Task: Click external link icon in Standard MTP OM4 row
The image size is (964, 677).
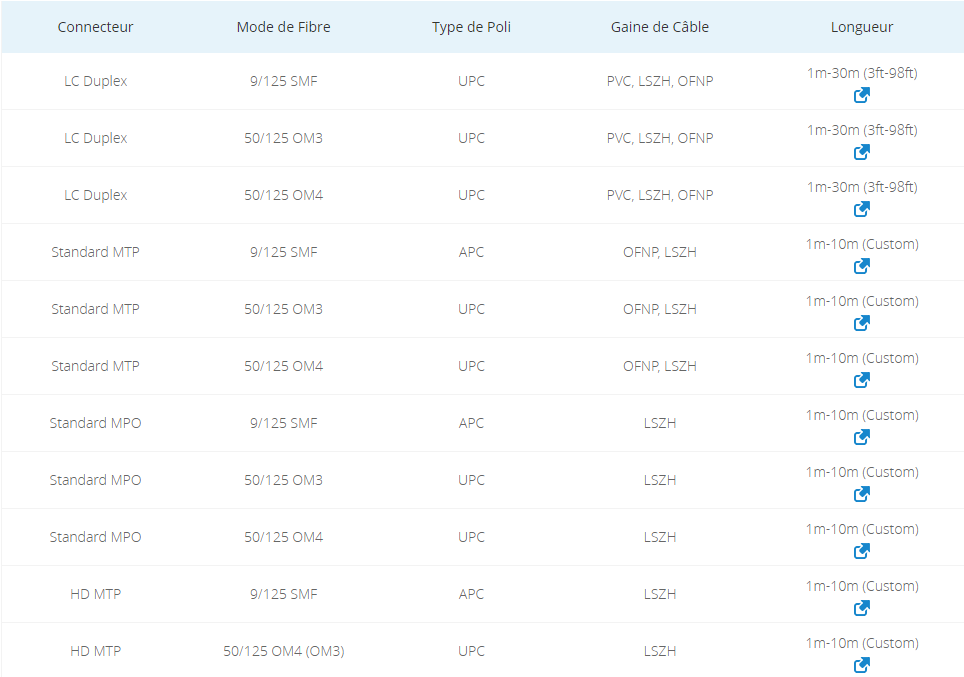Action: (861, 380)
